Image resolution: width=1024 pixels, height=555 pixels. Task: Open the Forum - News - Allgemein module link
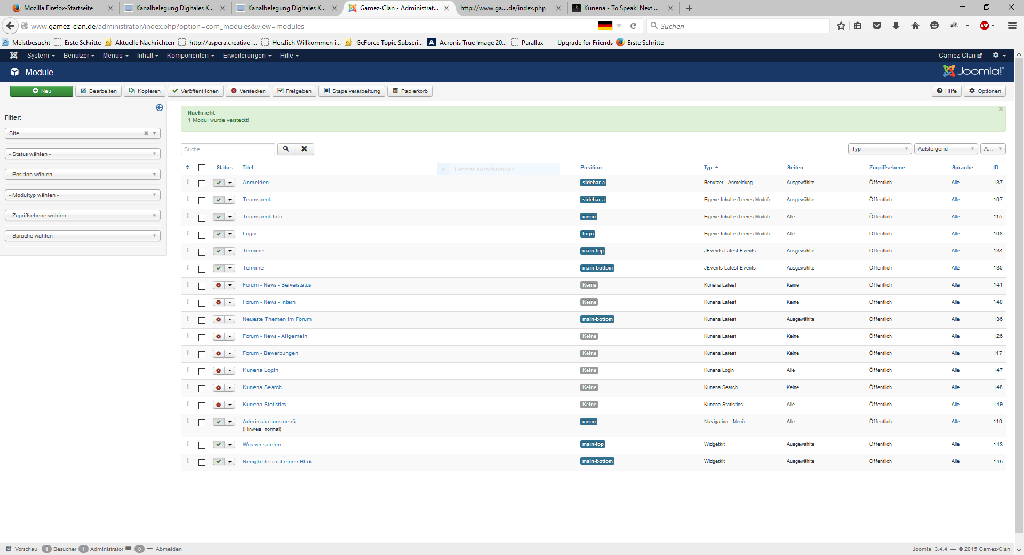(274, 336)
